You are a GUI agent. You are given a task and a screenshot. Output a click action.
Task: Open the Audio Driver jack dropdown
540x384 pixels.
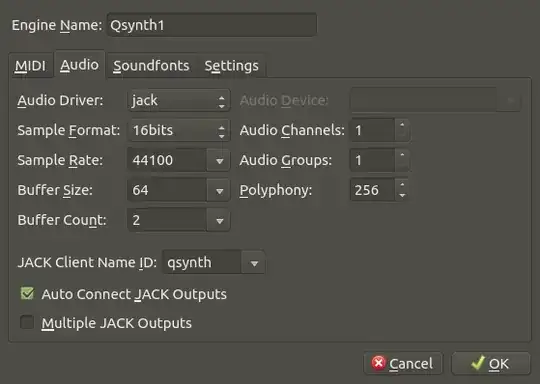coord(178,101)
